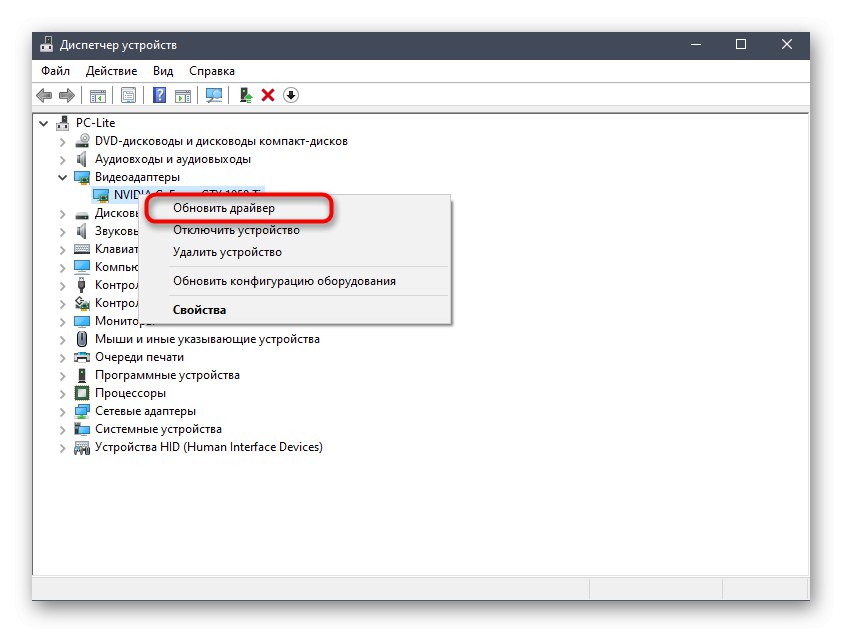Choose Отключить устройство in the context menu

pos(240,230)
